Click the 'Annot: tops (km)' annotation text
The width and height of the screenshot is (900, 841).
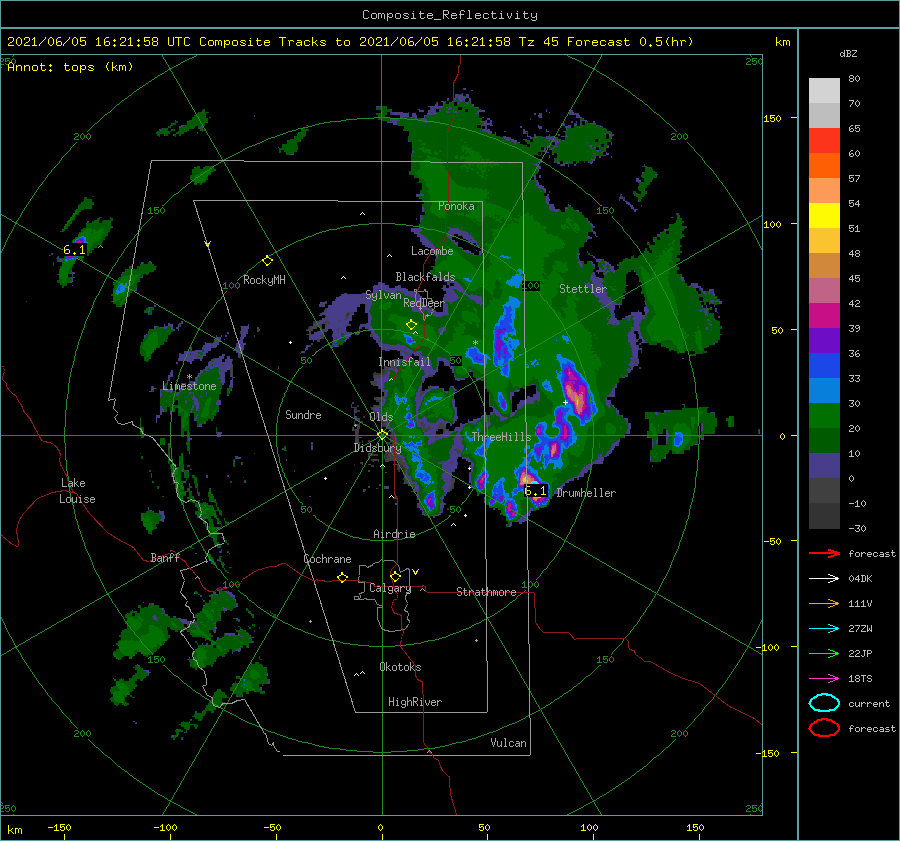[70, 67]
